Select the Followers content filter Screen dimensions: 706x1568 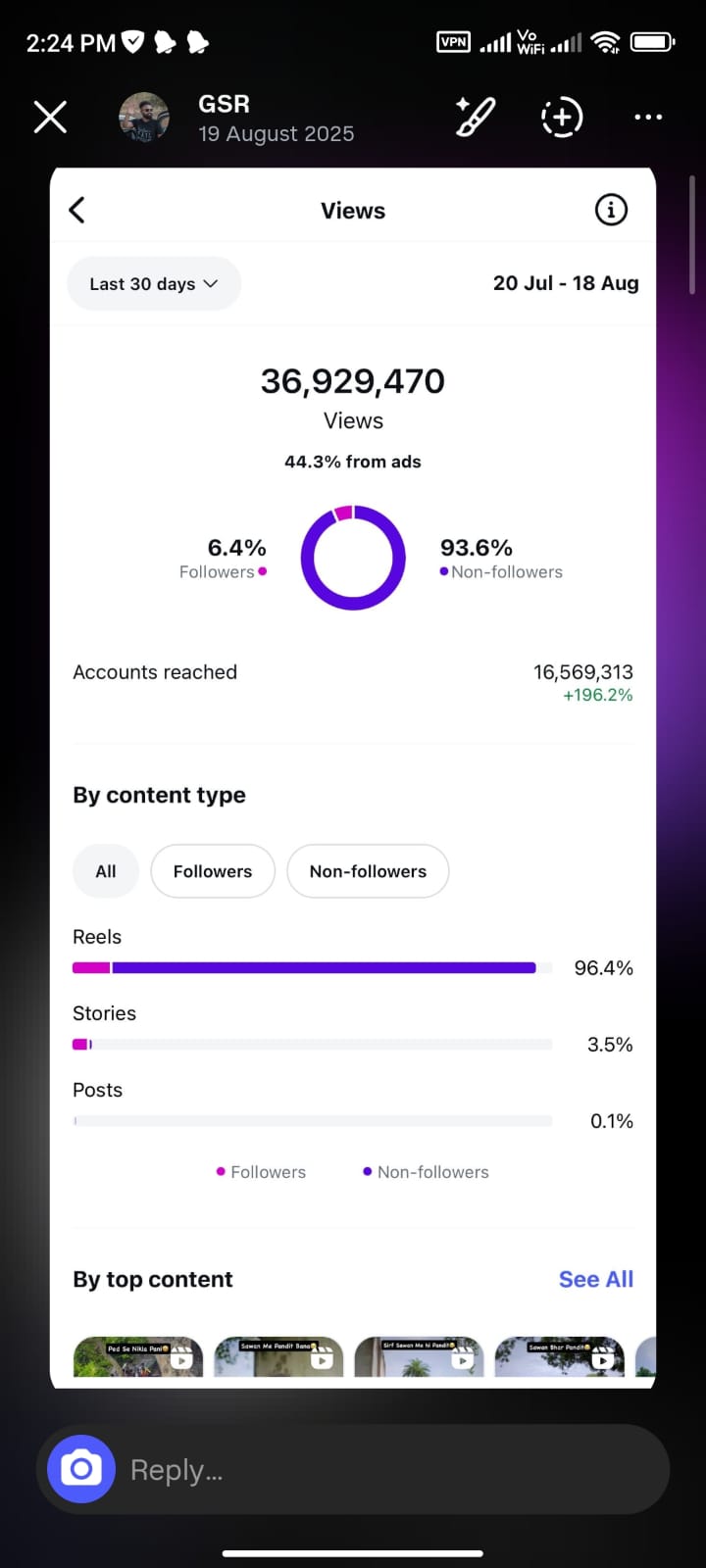coord(212,870)
